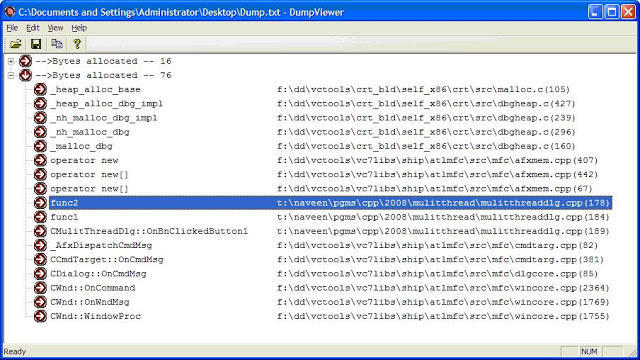Click arrow icon next to CMulitThreadDlg::OnBnClickedButton1
The image size is (640, 360).
(x=40, y=231)
